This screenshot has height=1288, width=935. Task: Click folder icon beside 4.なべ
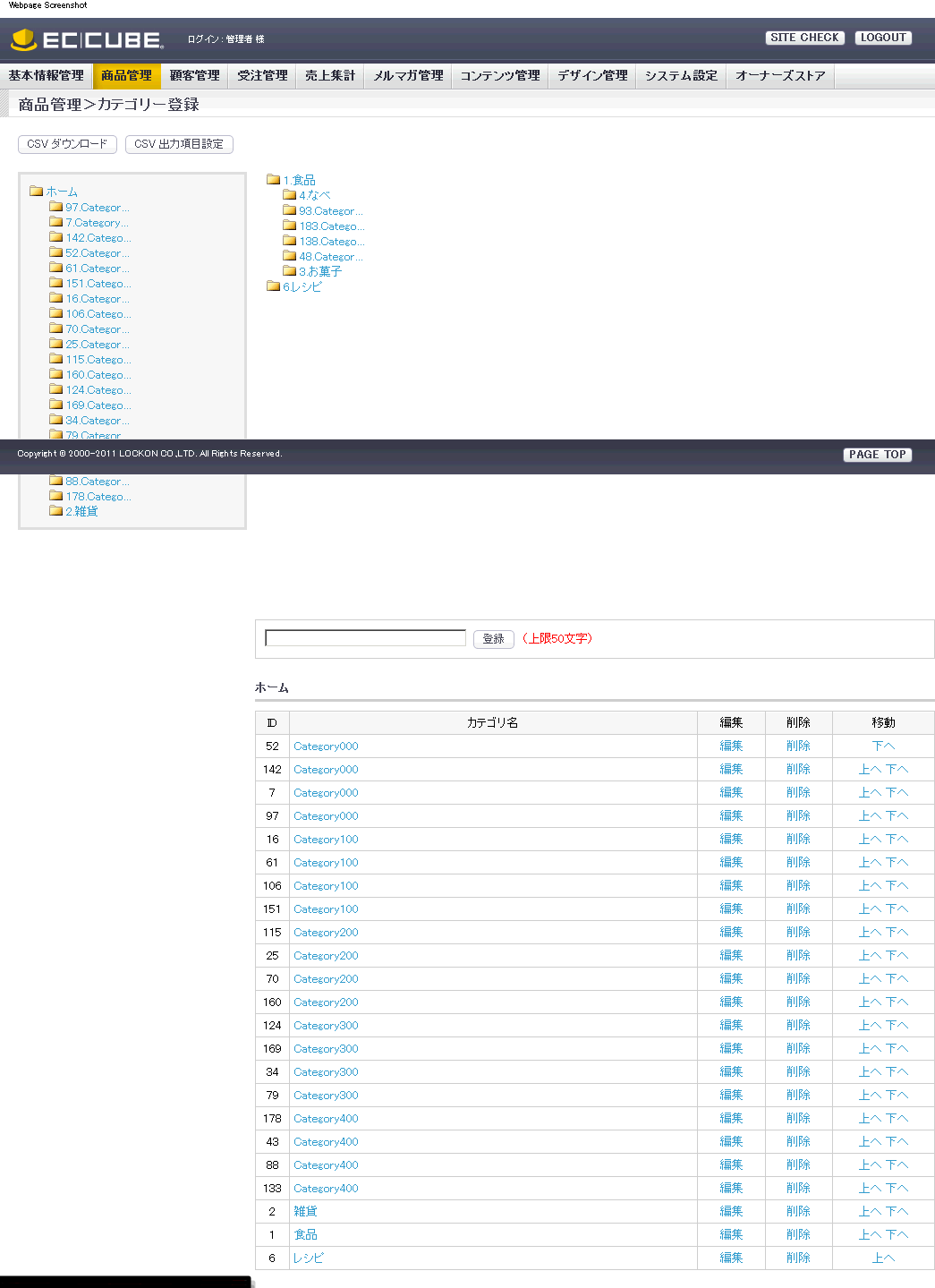tap(289, 195)
